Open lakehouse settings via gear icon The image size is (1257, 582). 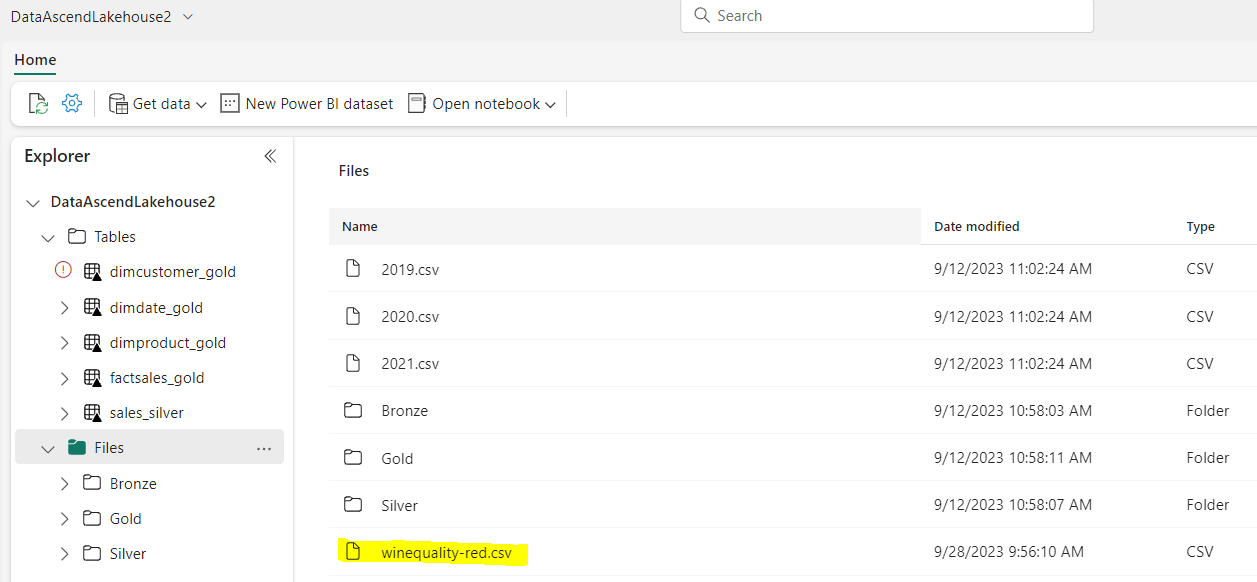pos(70,103)
